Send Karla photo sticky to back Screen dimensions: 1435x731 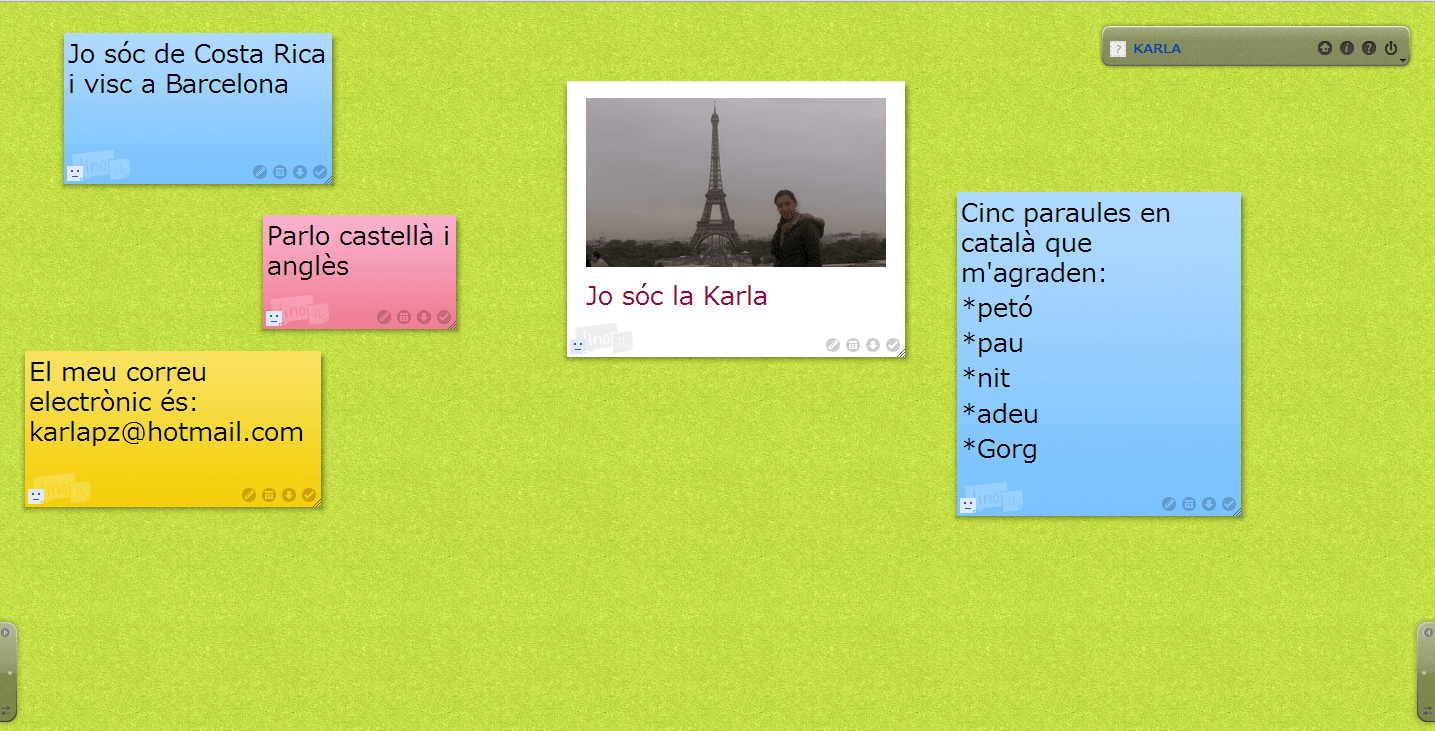pyautogui.click(x=873, y=345)
